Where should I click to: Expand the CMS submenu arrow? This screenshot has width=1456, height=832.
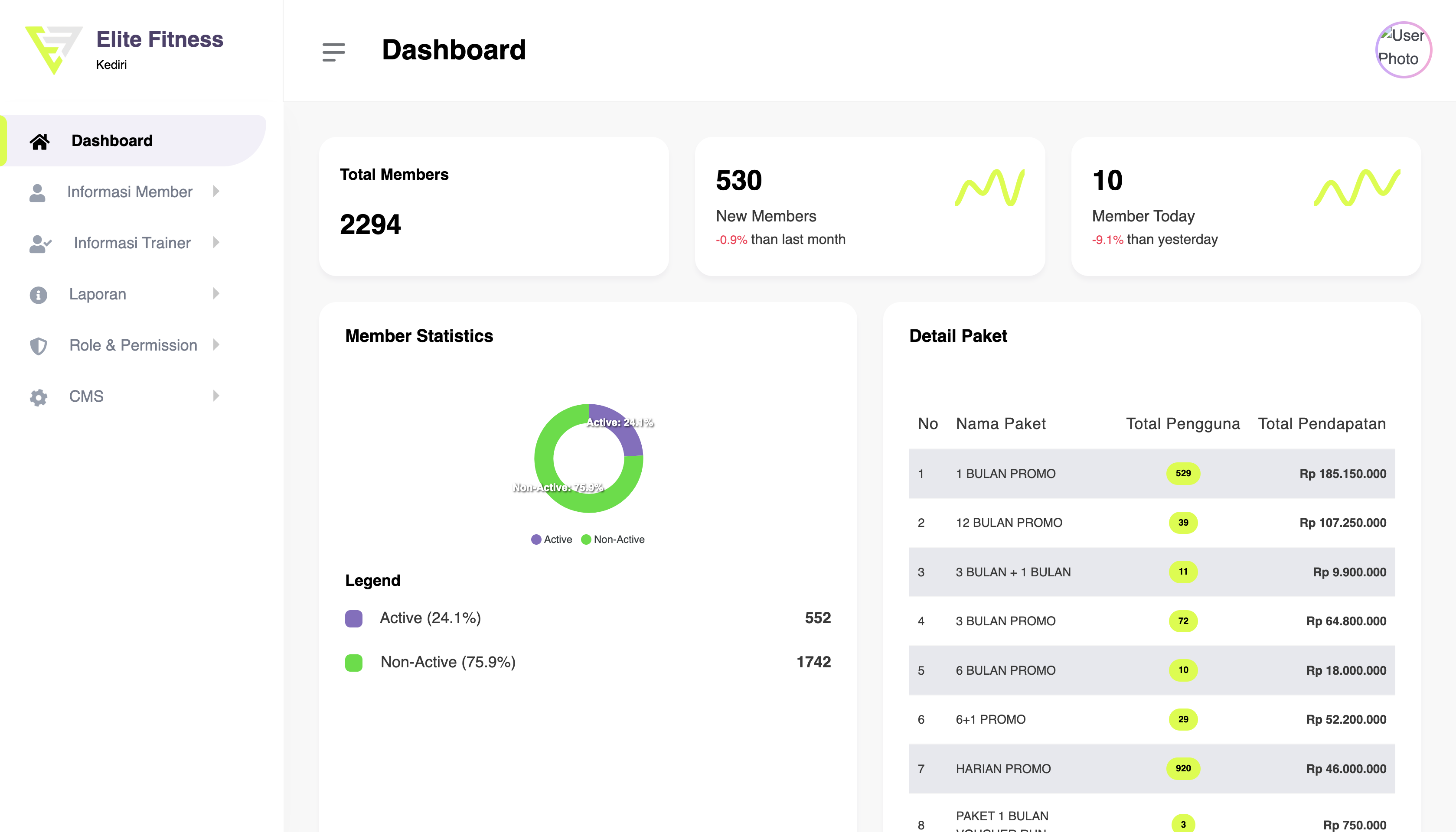click(x=216, y=396)
